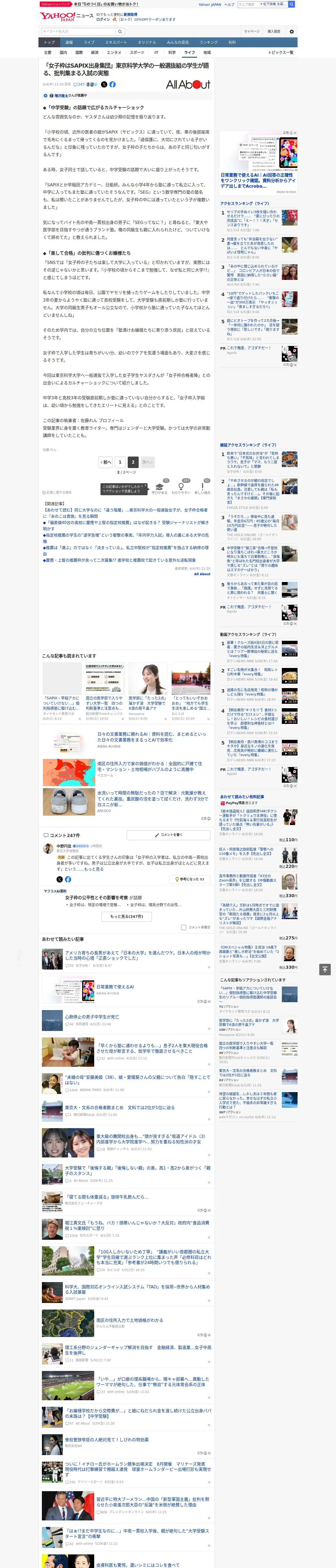Click the Yahoo! JAPAN logo

coord(57,16)
